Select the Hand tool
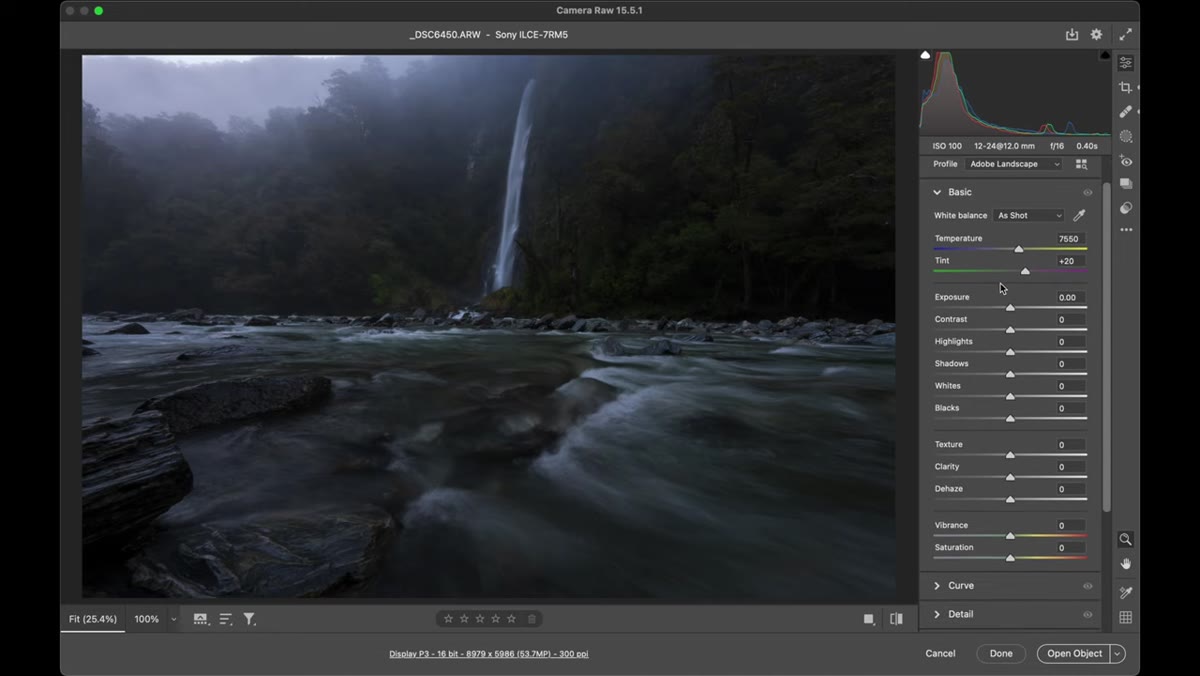This screenshot has width=1200, height=676. point(1126,564)
